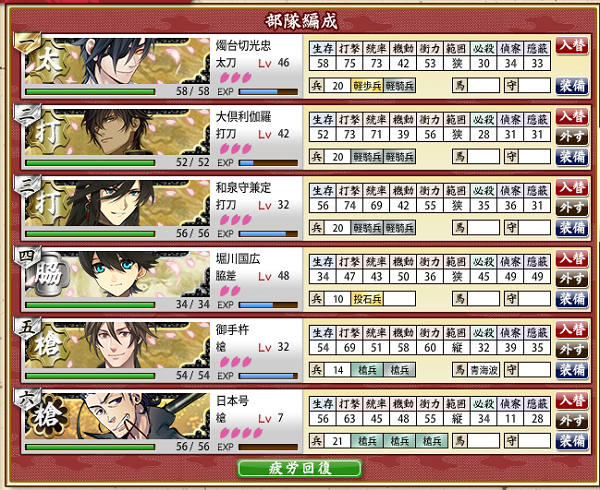Click the green 疲労回復 button
This screenshot has width=600, height=490.
tap(299, 469)
